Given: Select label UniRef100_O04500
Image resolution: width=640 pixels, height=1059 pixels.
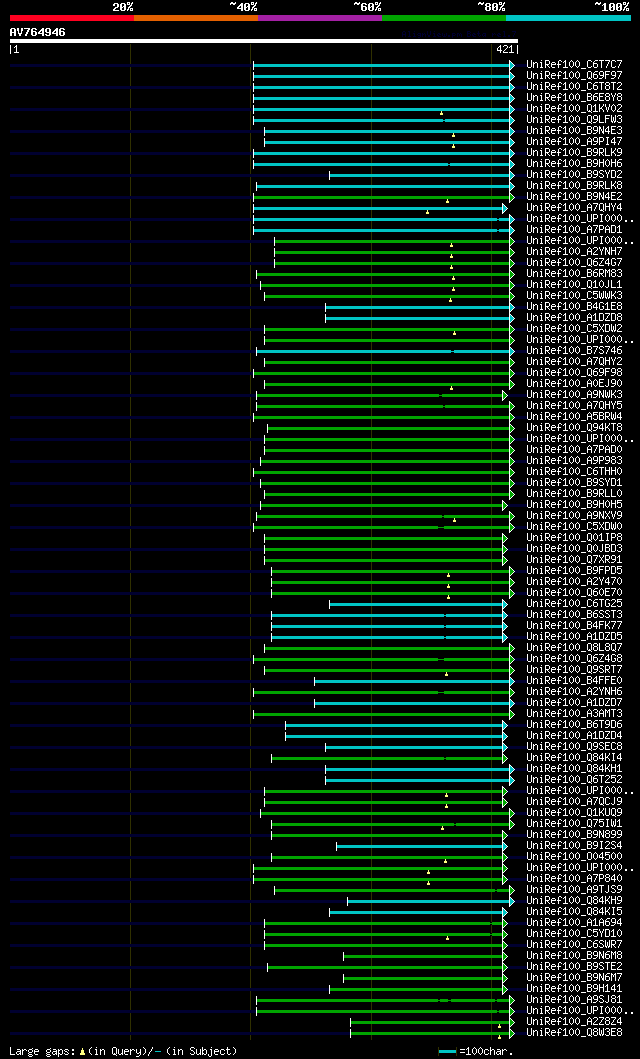Looking at the screenshot, I should click(x=575, y=857).
